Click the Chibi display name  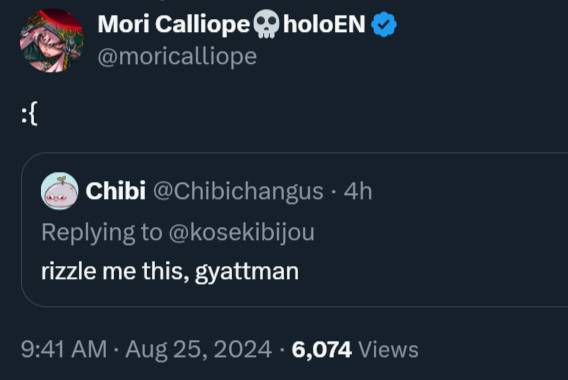[116, 191]
